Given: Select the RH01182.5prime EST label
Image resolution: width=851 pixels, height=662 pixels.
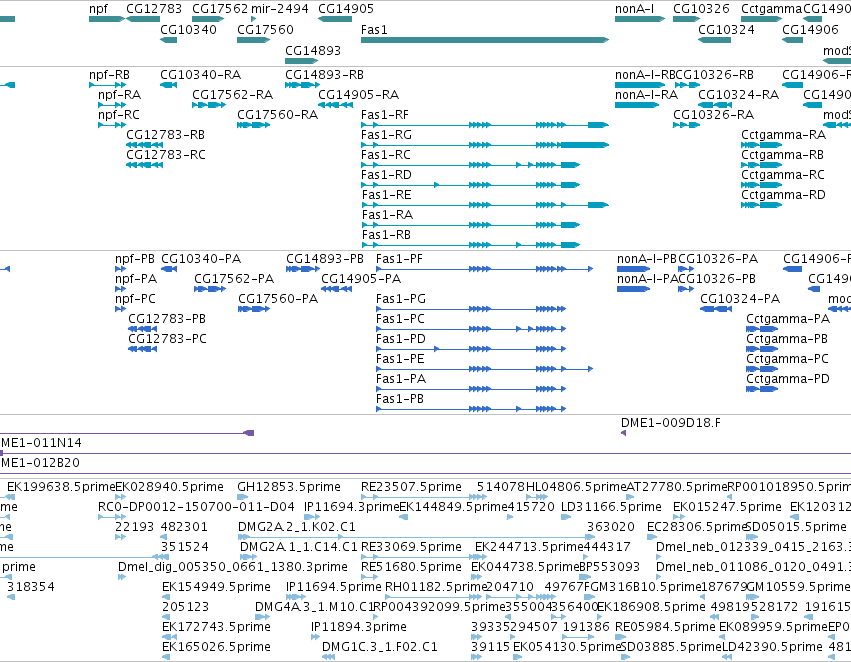Looking at the screenshot, I should point(436,587).
